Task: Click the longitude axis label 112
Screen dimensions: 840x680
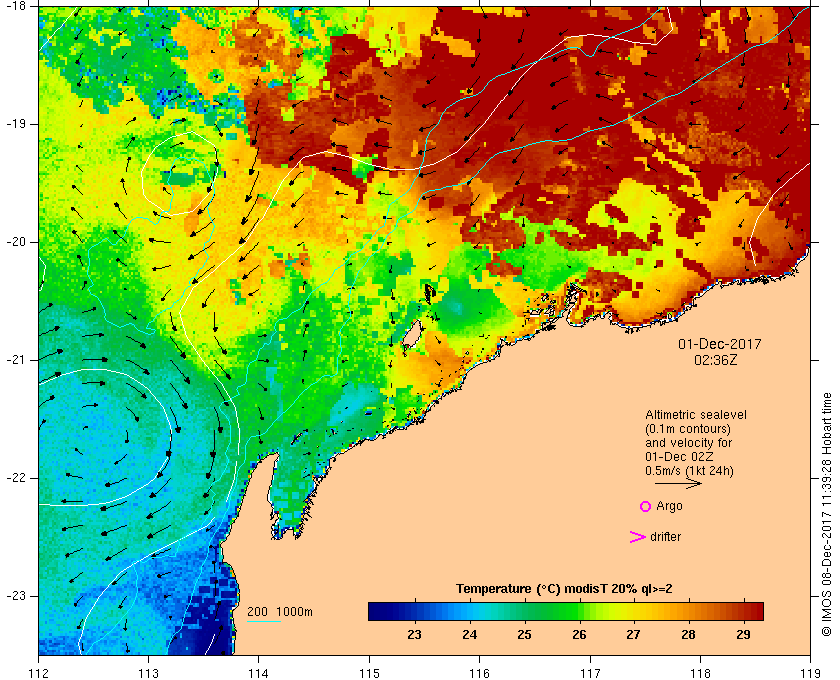Action: click(39, 673)
